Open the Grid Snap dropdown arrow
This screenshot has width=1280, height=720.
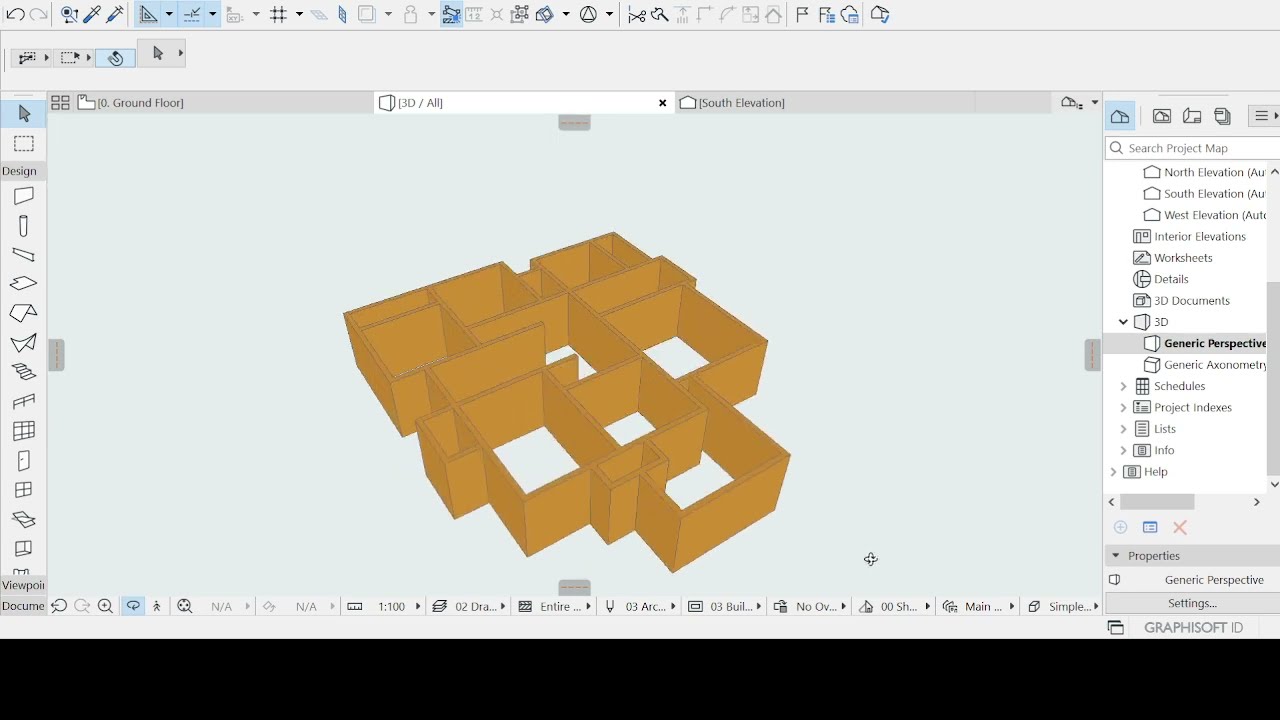tap(299, 15)
